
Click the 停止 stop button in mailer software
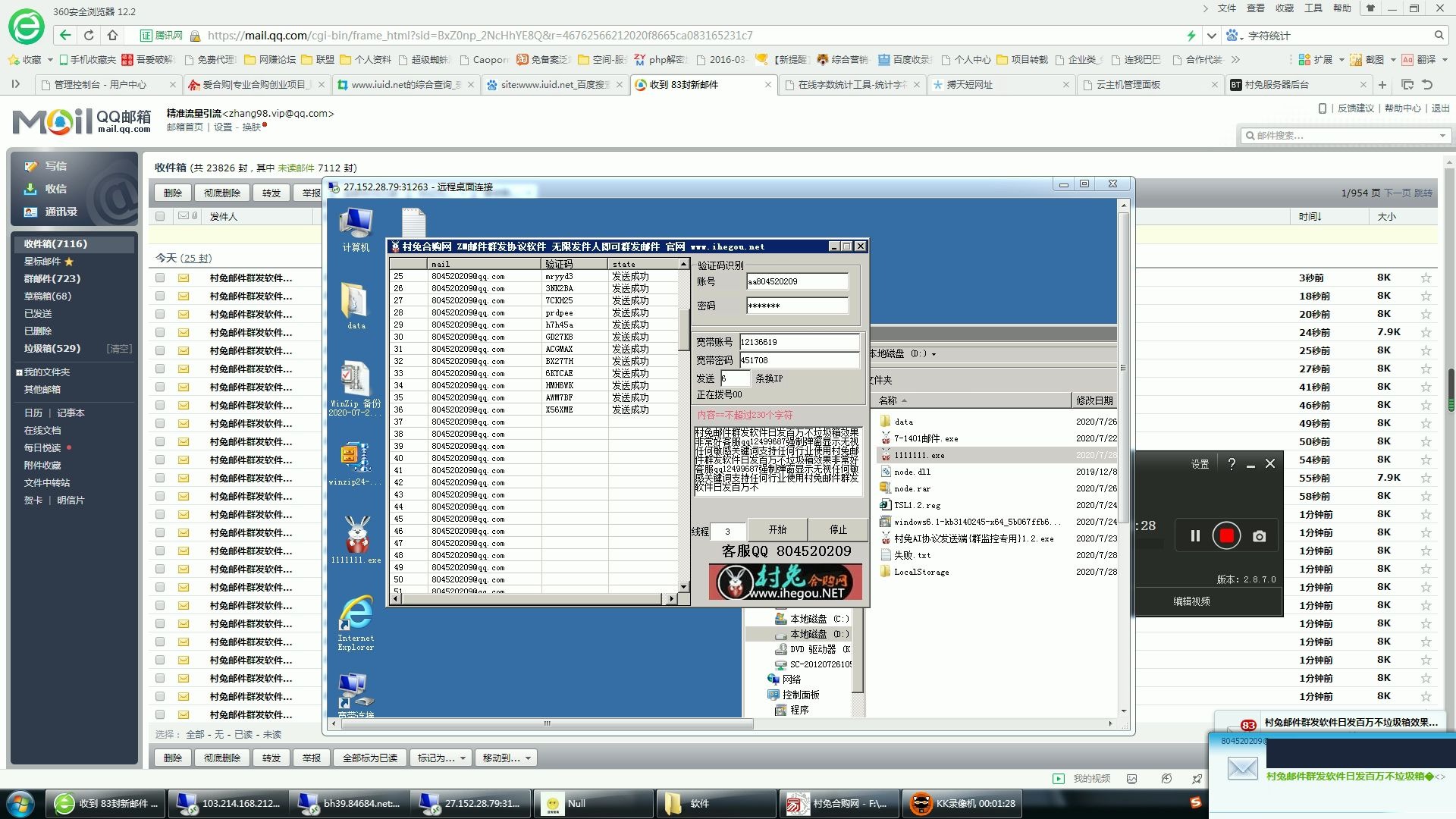[838, 530]
